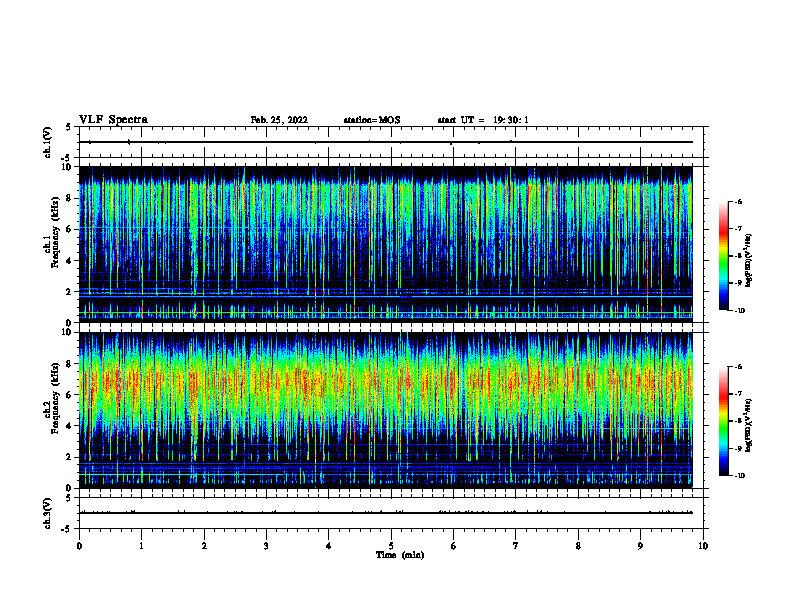Click the "-6" label on ch.2 color bar

click(738, 367)
